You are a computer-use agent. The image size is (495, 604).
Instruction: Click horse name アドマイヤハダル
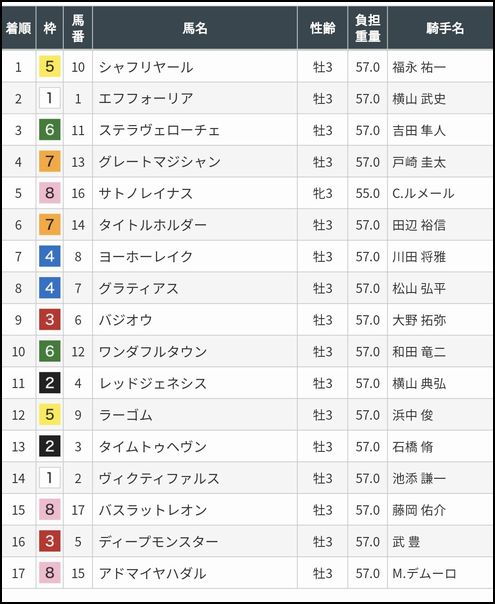point(153,574)
